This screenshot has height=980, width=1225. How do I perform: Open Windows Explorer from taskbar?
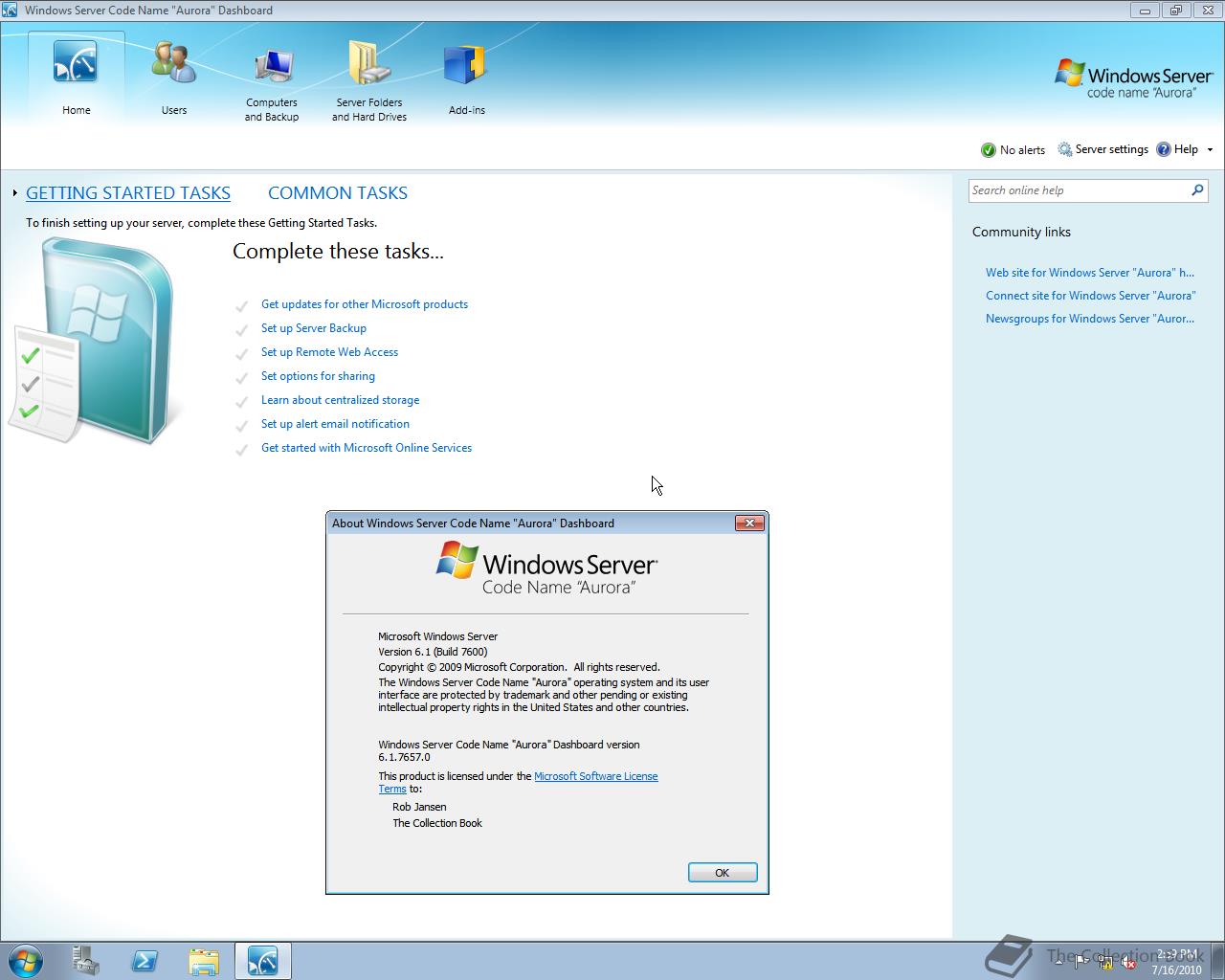pos(204,960)
